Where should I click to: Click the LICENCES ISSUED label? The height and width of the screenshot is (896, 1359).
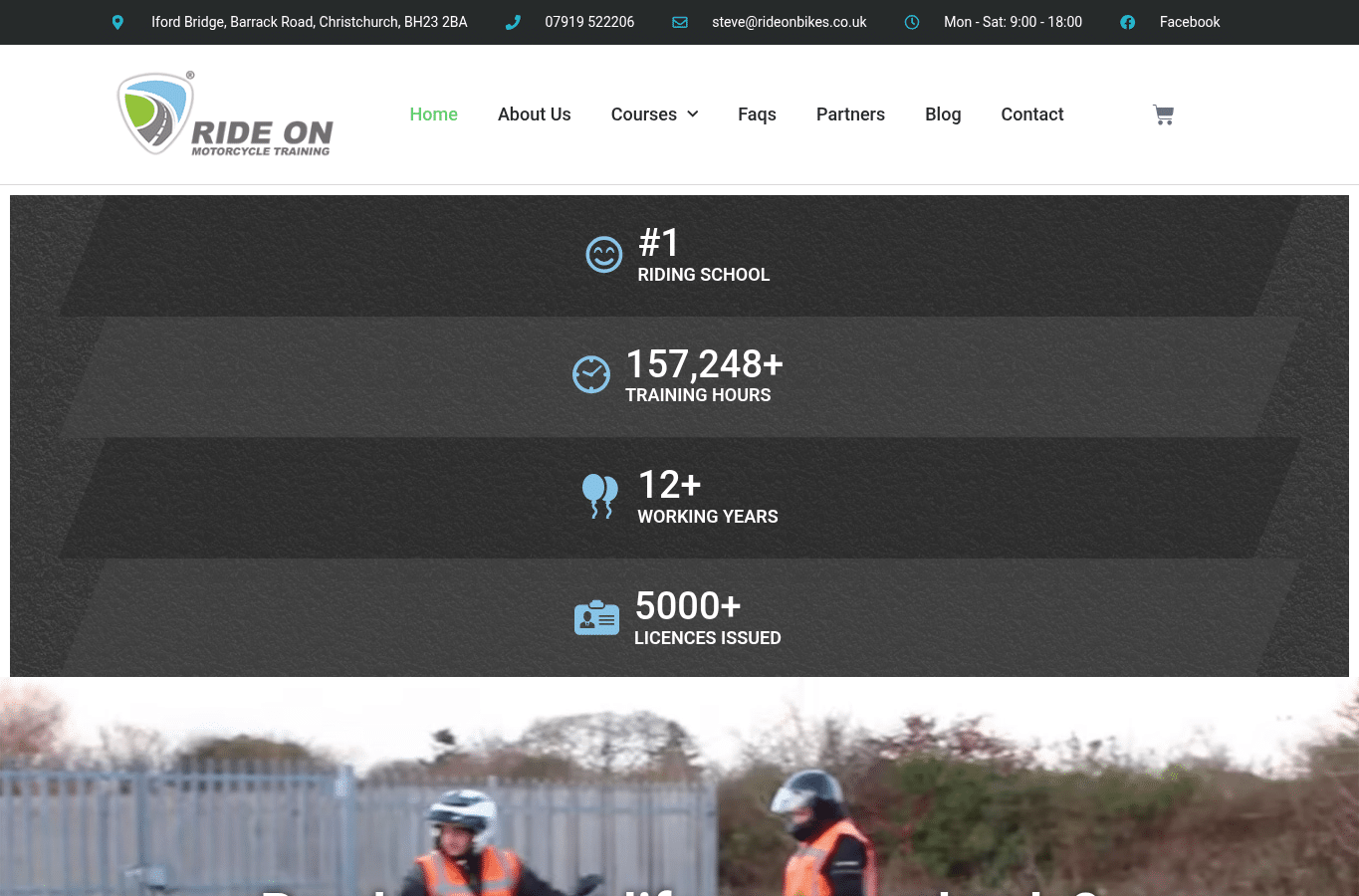tap(708, 638)
